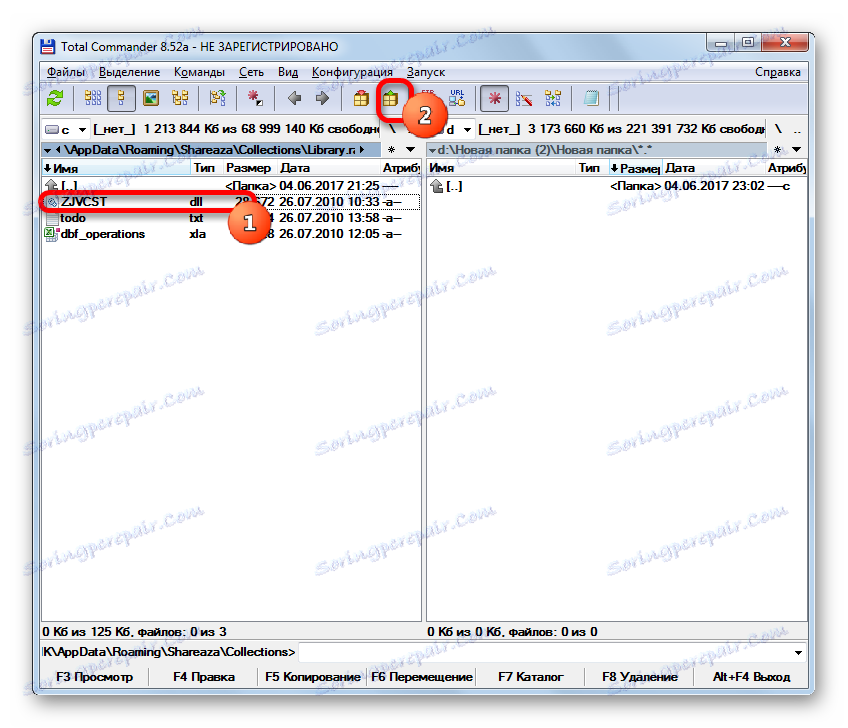Sort right panel by Тип column

[x=592, y=168]
